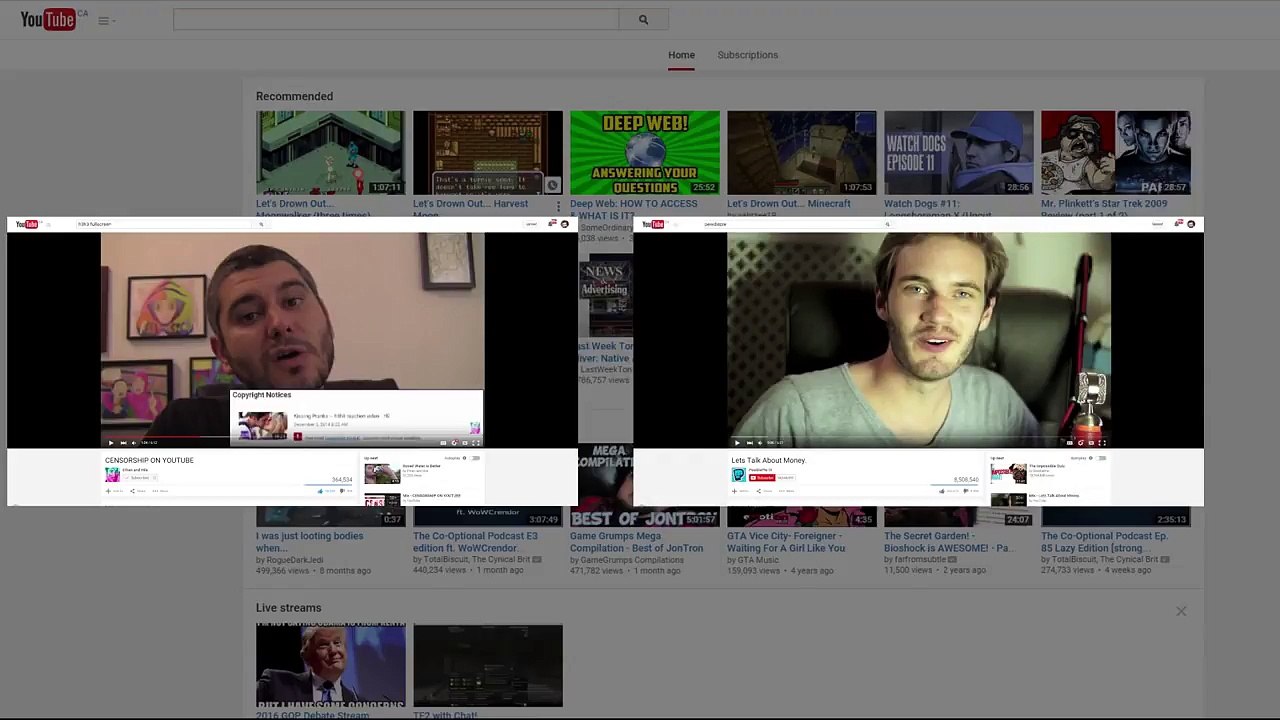This screenshot has height=720, width=1280.
Task: Toggle Autoplay beside CENSORSHIP ON YOUTUBE
Action: click(x=474, y=458)
